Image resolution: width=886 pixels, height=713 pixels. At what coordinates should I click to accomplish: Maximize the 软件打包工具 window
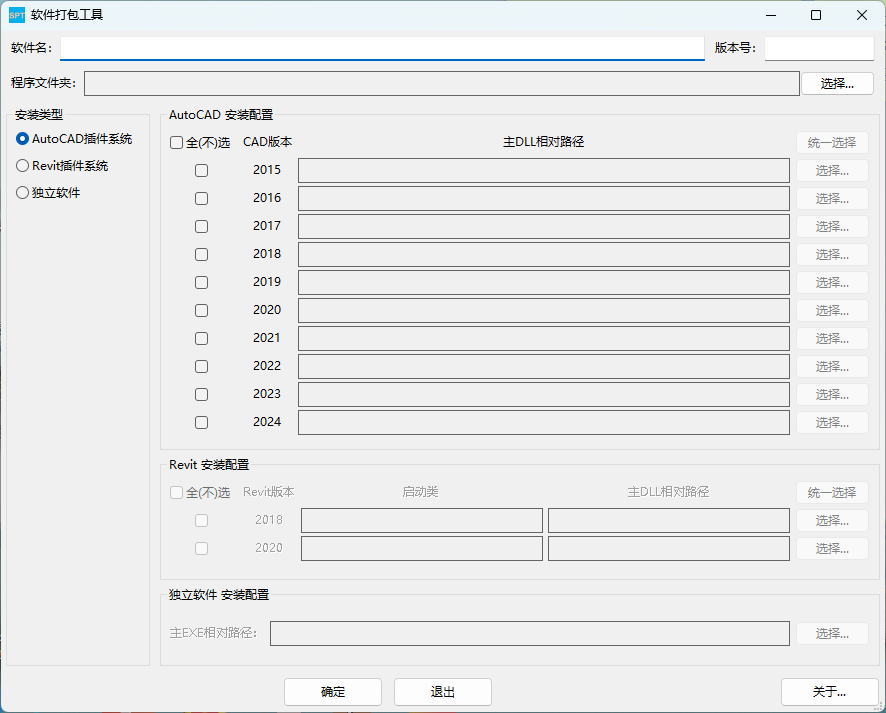click(x=816, y=15)
